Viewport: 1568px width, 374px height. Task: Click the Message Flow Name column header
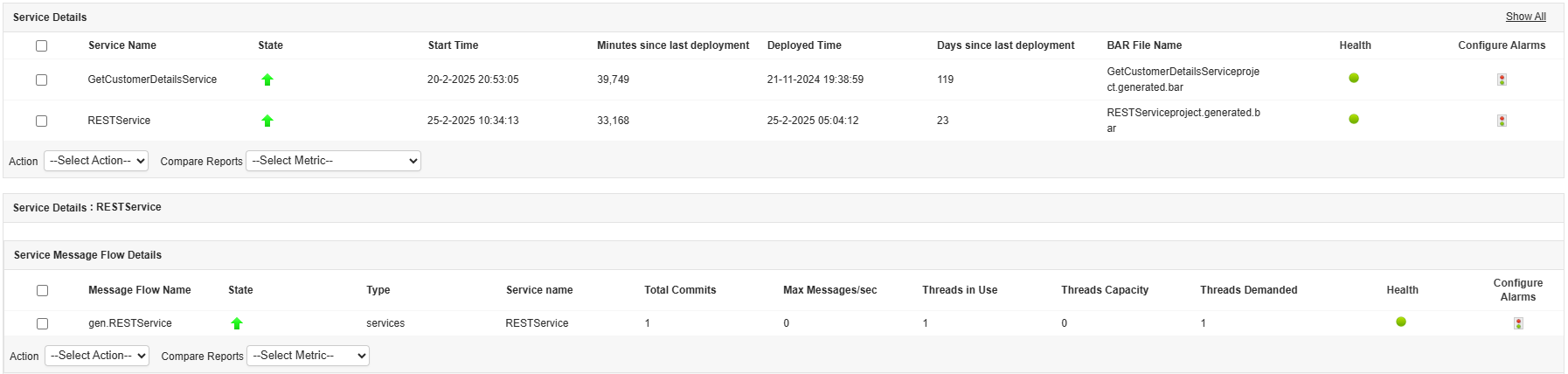point(139,290)
